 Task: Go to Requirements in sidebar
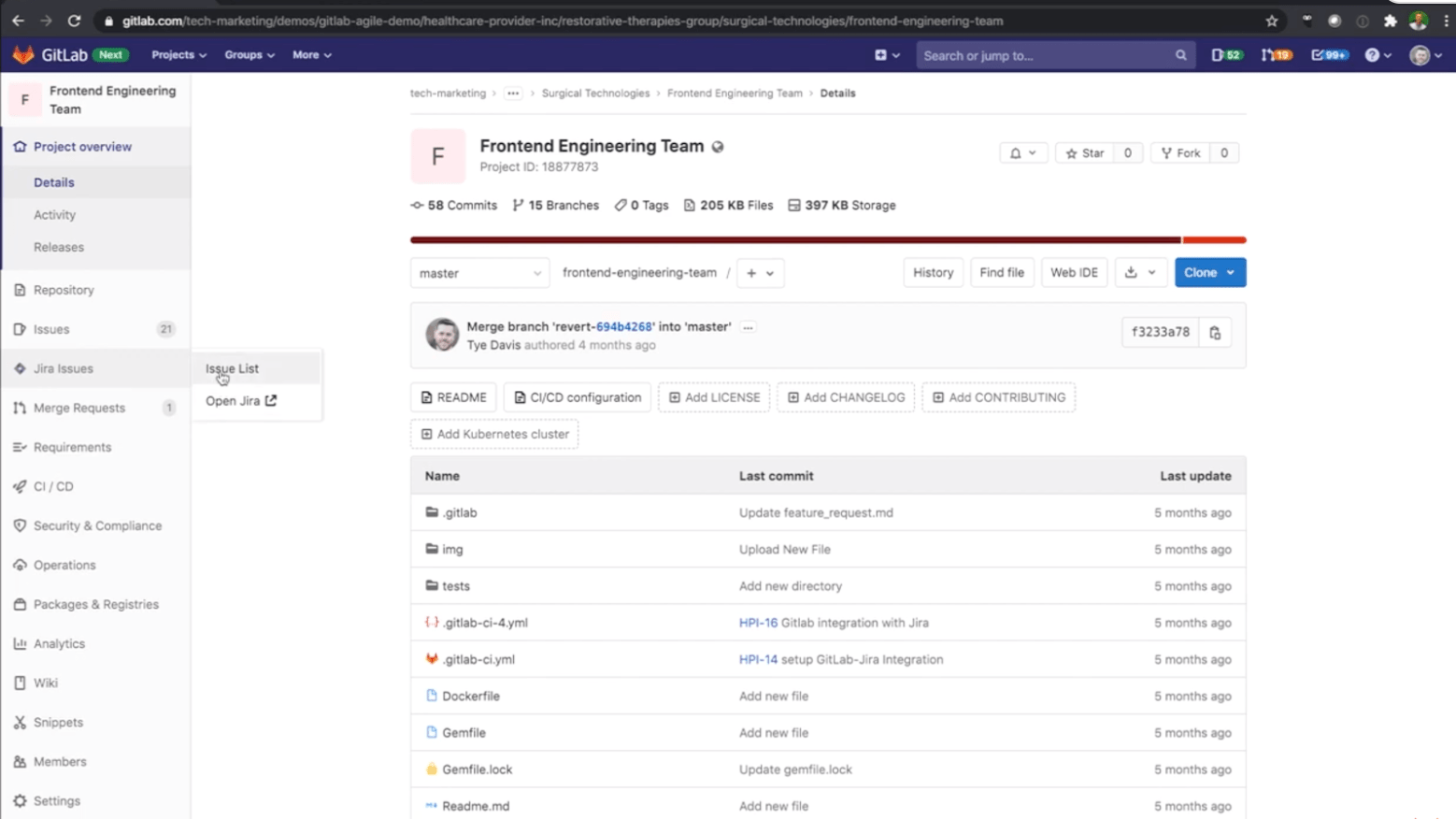[x=95, y=447]
